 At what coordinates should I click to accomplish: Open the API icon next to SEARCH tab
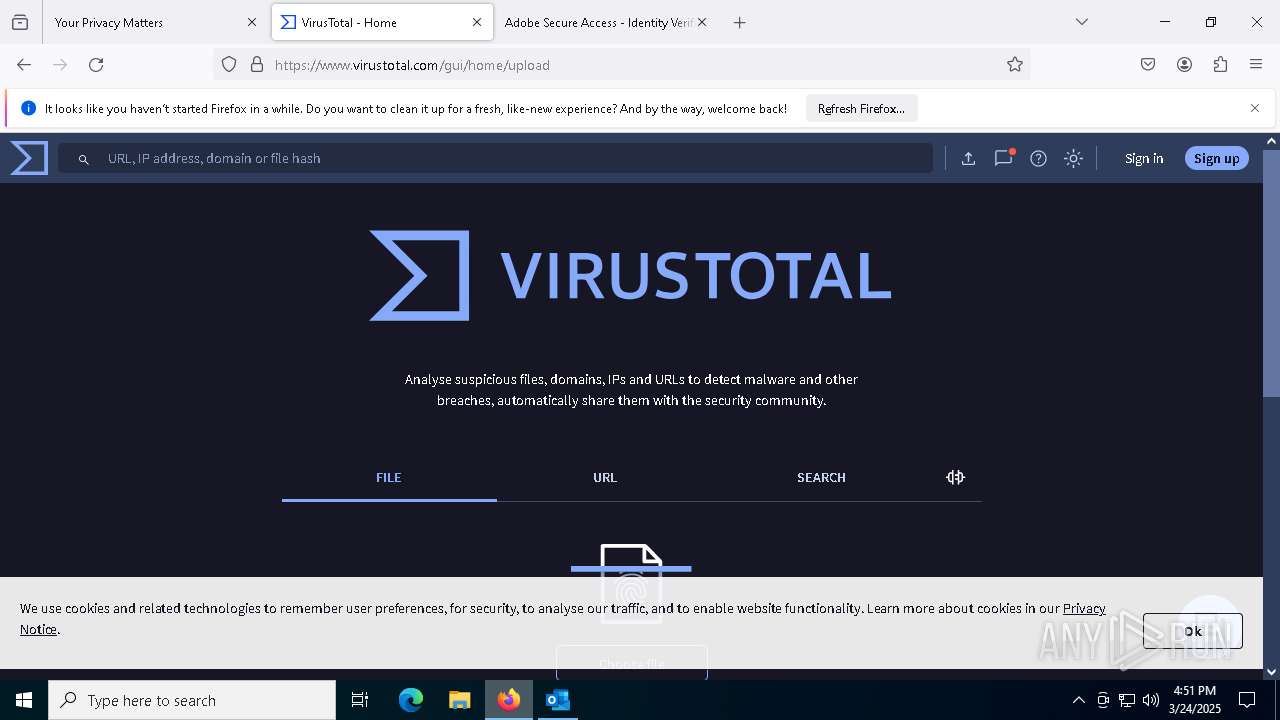point(955,477)
